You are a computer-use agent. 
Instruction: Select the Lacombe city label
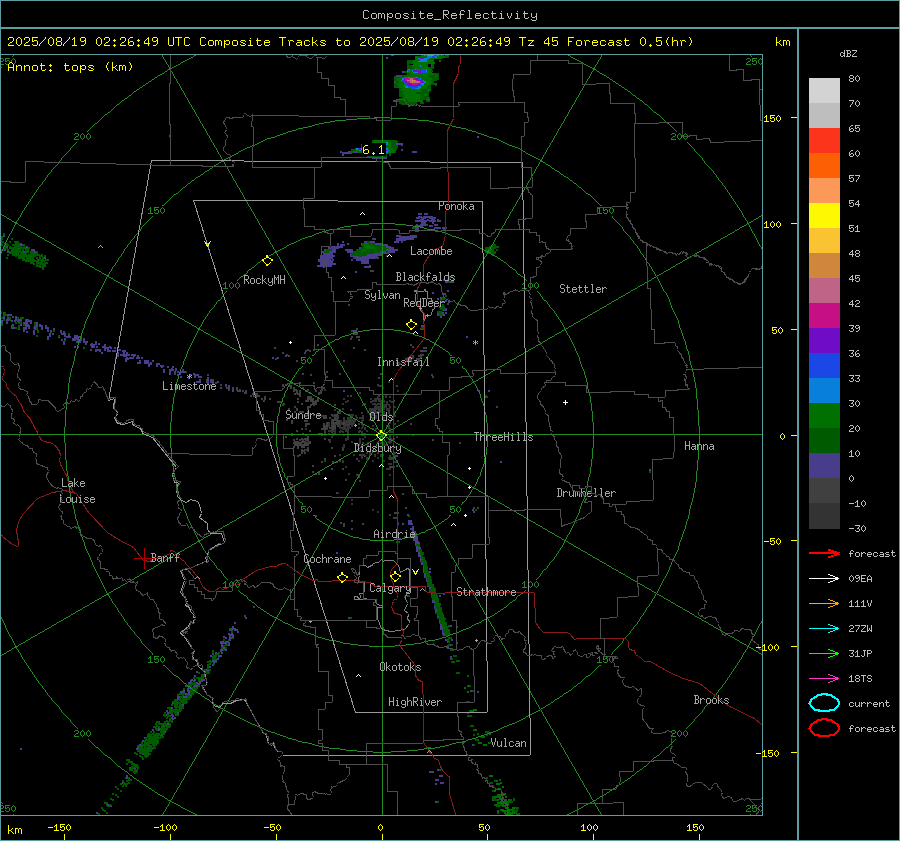point(431,251)
